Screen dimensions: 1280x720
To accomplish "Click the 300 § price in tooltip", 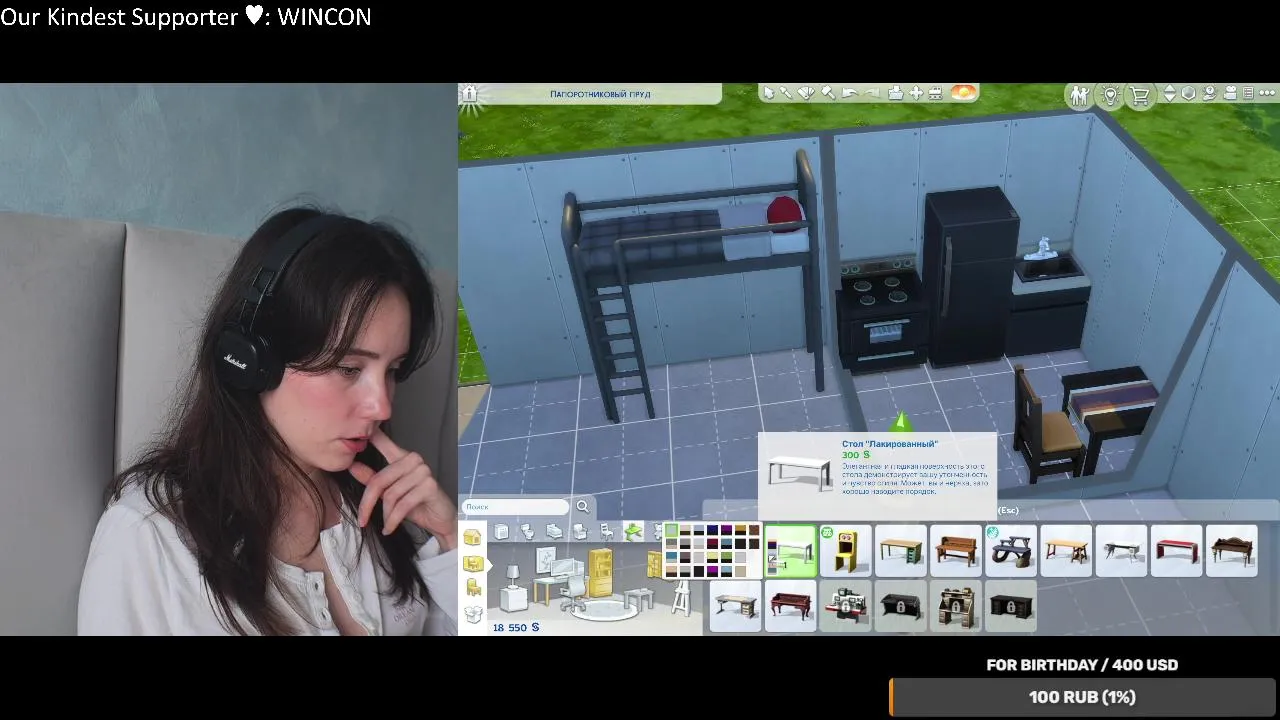I will [x=856, y=455].
